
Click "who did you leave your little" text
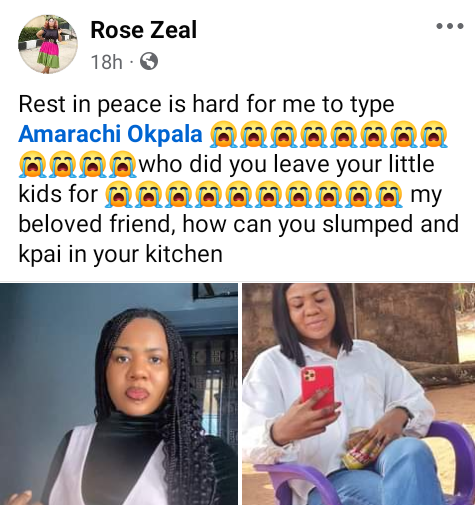coord(286,164)
